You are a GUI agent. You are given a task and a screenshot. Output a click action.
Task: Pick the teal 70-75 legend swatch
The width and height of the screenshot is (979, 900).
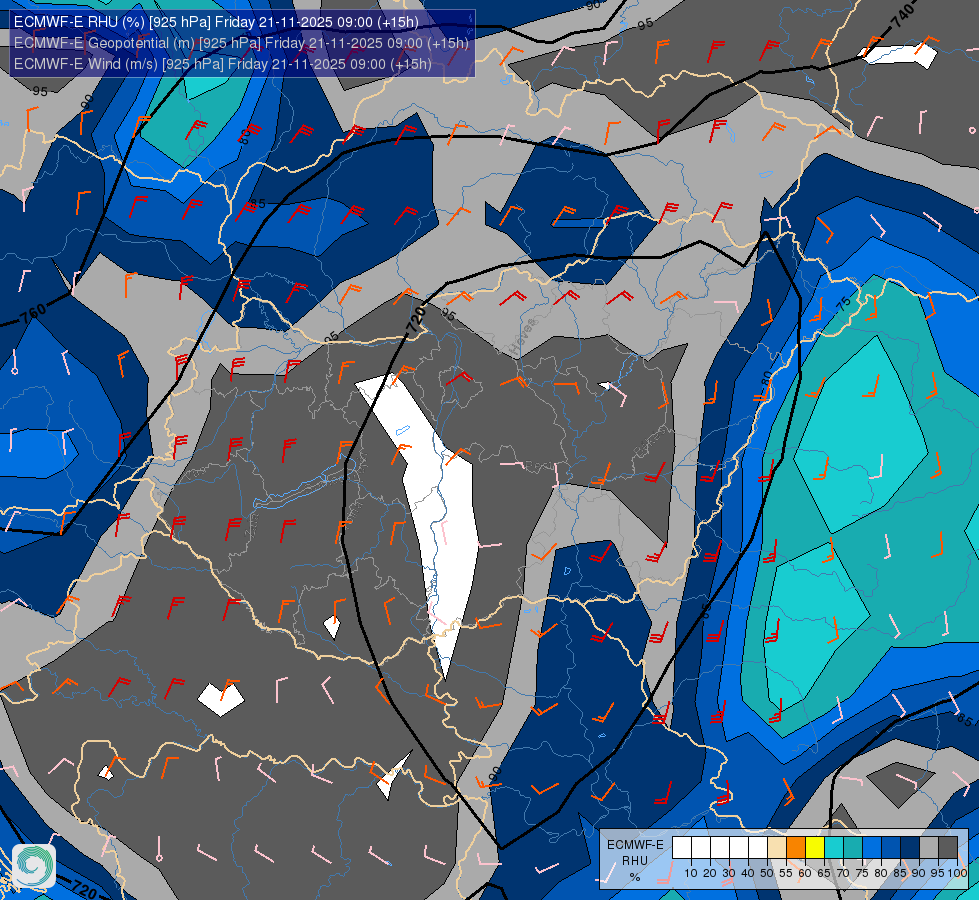click(x=853, y=848)
